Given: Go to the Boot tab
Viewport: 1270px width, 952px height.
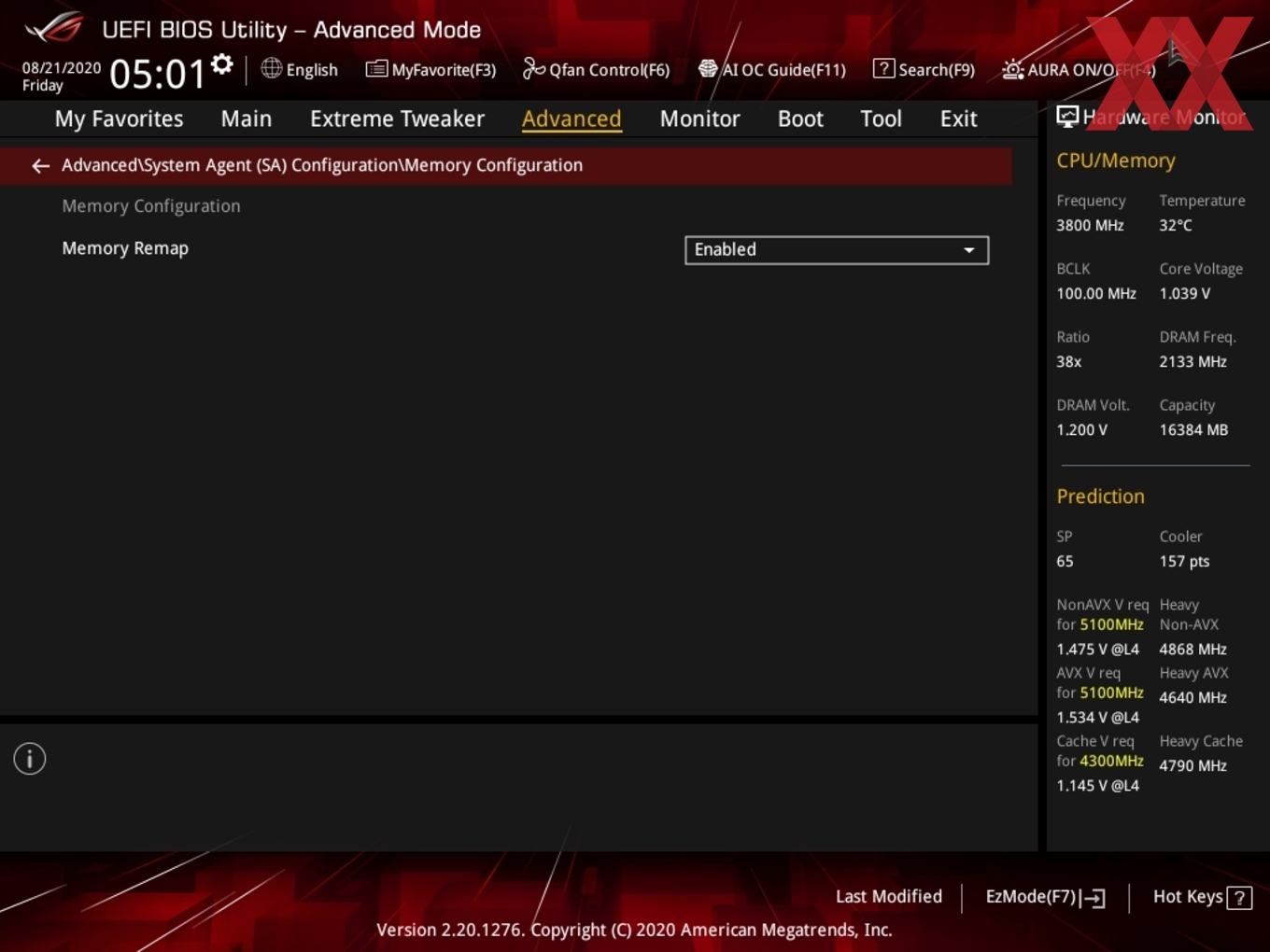Looking at the screenshot, I should tap(801, 119).
